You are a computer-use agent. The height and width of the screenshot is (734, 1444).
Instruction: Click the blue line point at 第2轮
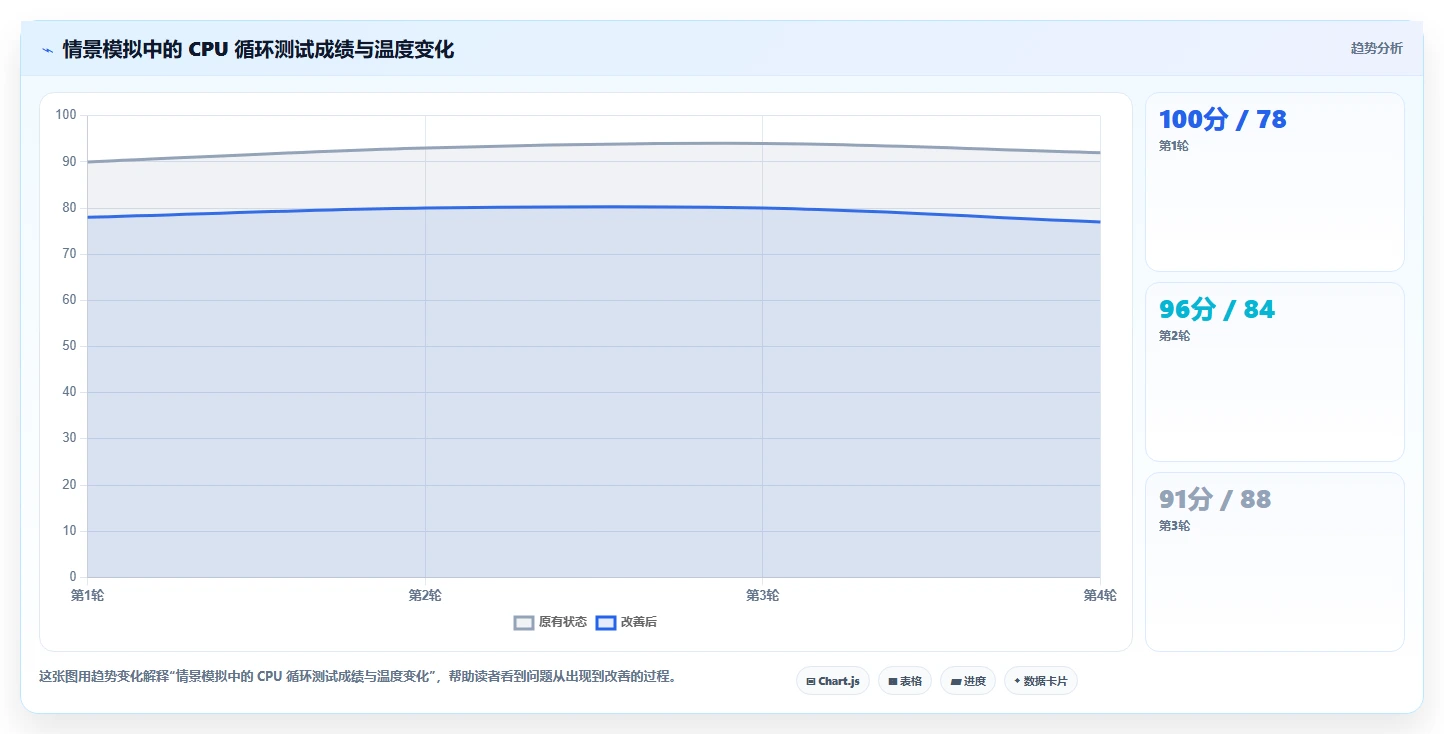click(425, 208)
